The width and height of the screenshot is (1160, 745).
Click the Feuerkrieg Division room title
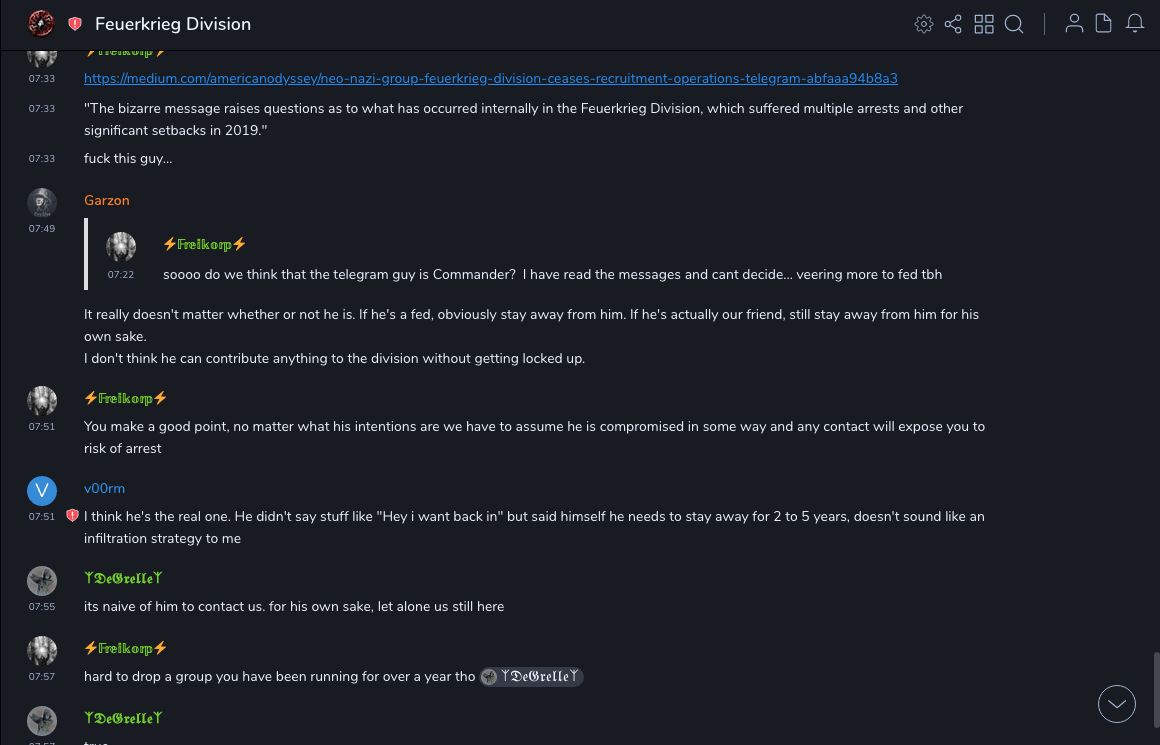pos(173,24)
